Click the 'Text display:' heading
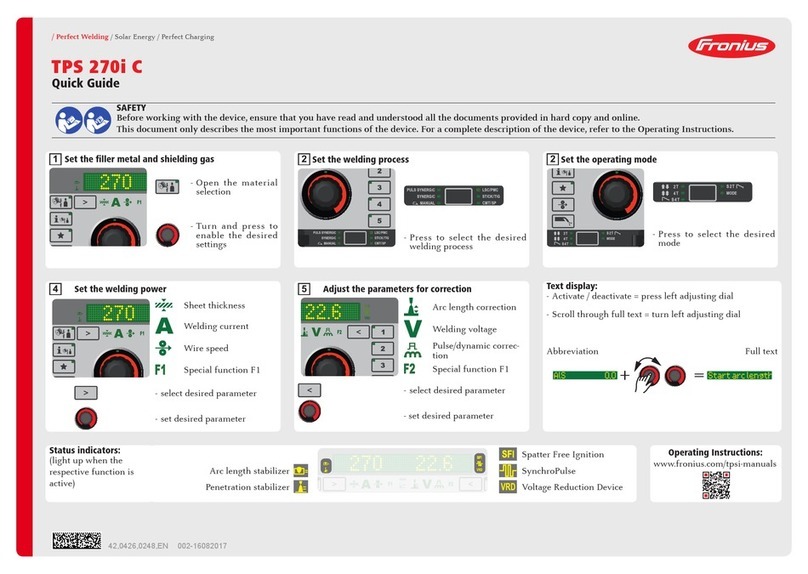 coord(572,286)
